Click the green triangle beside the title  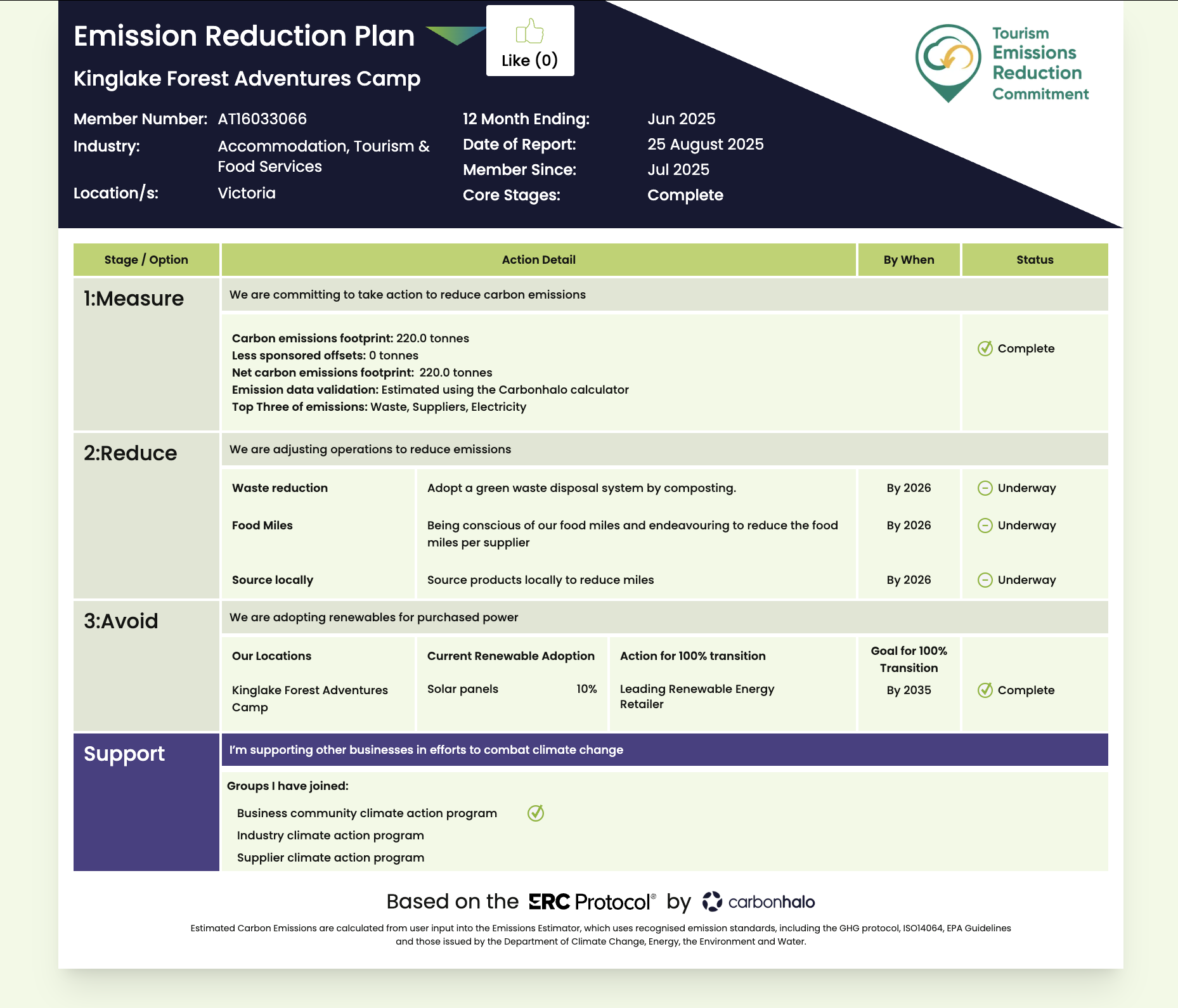[x=455, y=36]
